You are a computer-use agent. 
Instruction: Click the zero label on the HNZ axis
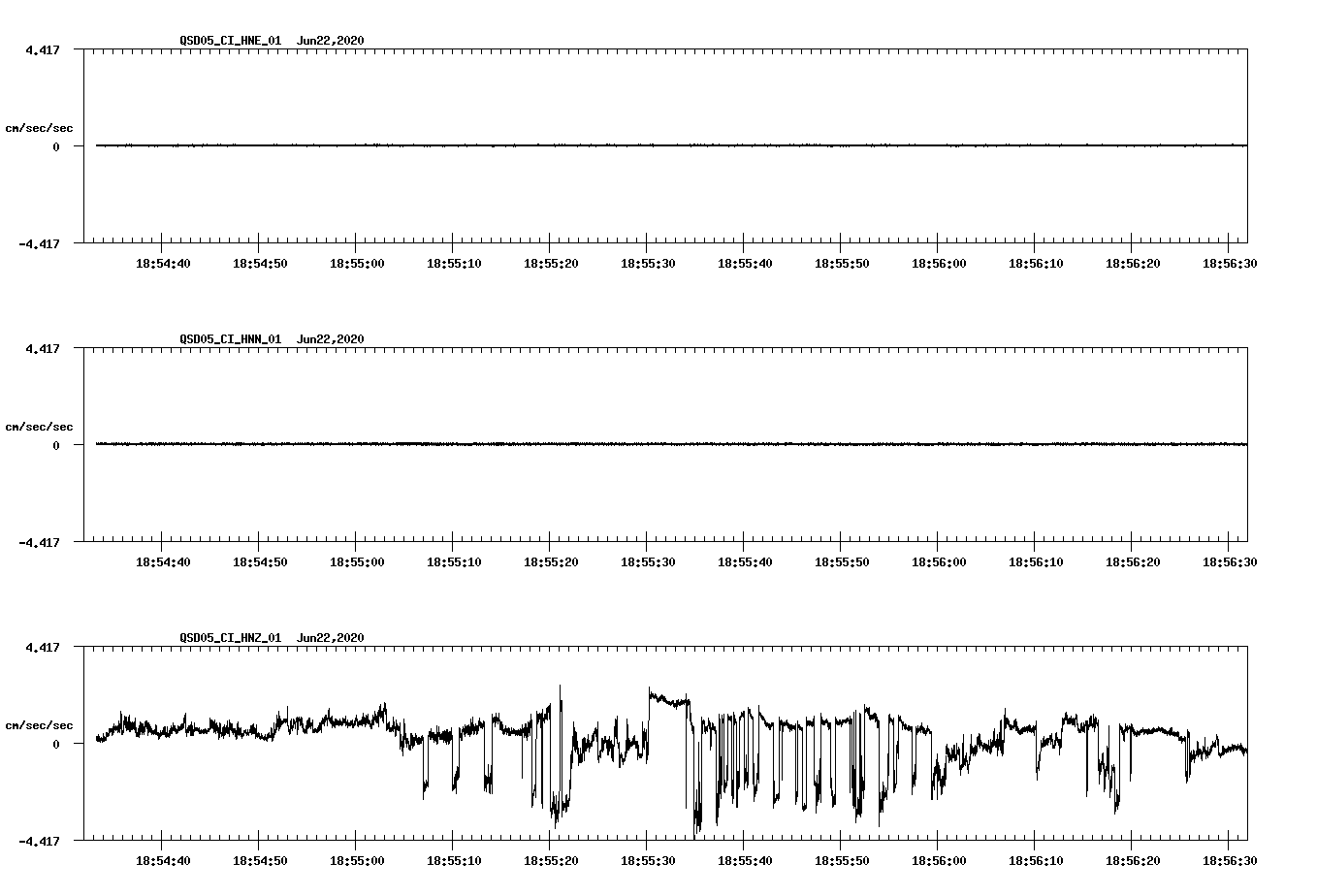pyautogui.click(x=56, y=745)
